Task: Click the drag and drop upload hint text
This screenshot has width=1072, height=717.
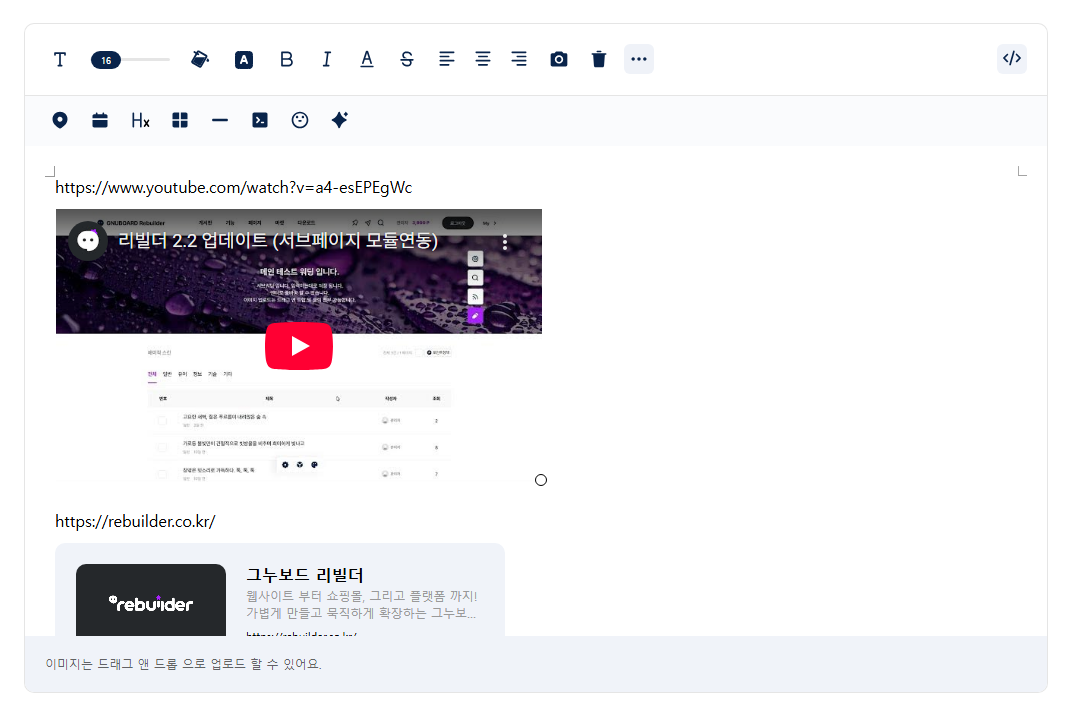Action: 183,664
